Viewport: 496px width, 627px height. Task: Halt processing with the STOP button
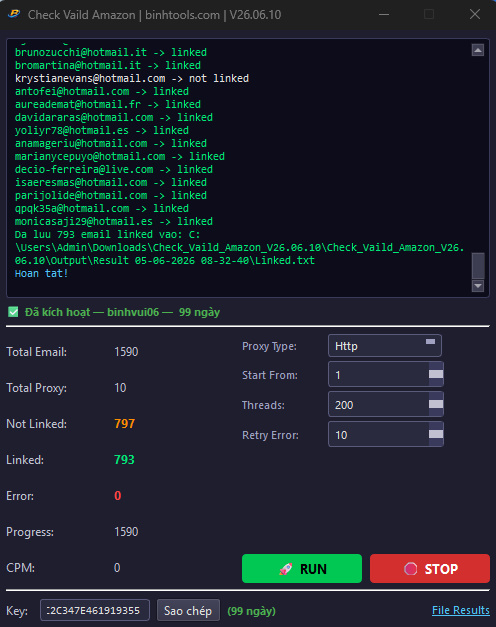tap(430, 569)
